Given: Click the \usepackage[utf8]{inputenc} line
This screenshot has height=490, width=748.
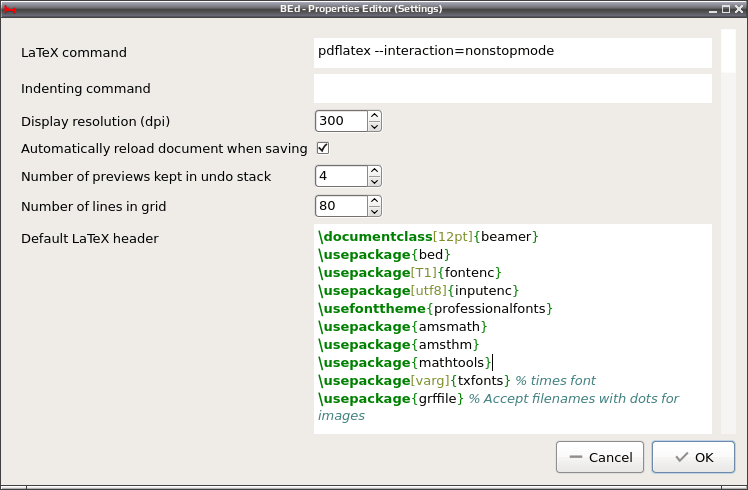Looking at the screenshot, I should [418, 291].
